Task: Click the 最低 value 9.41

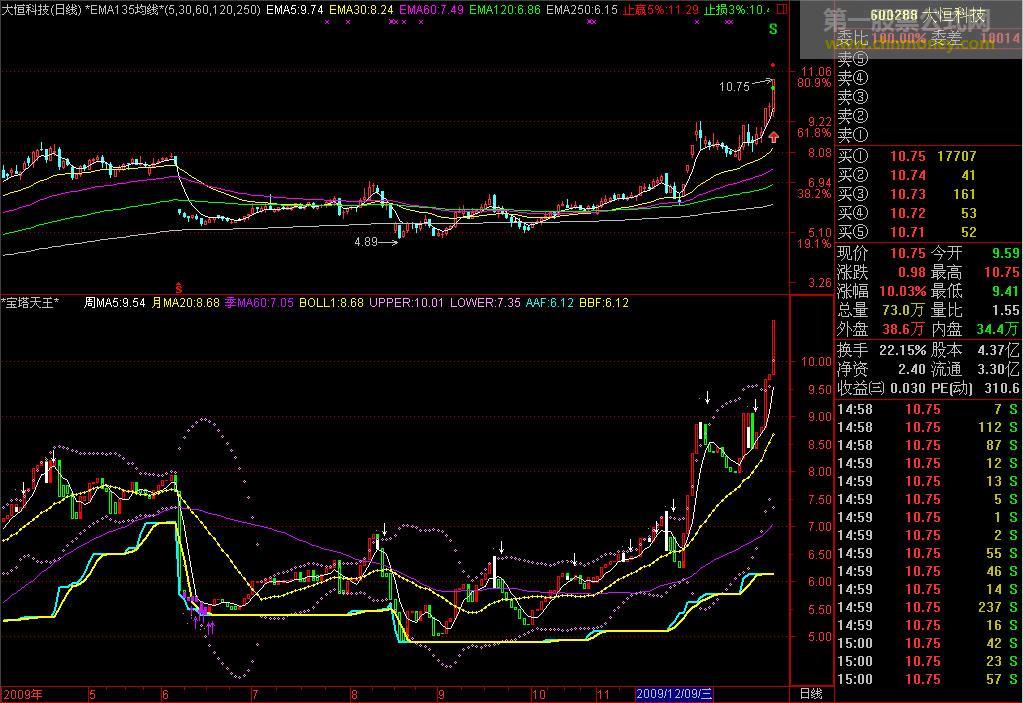Action: pos(1005,291)
